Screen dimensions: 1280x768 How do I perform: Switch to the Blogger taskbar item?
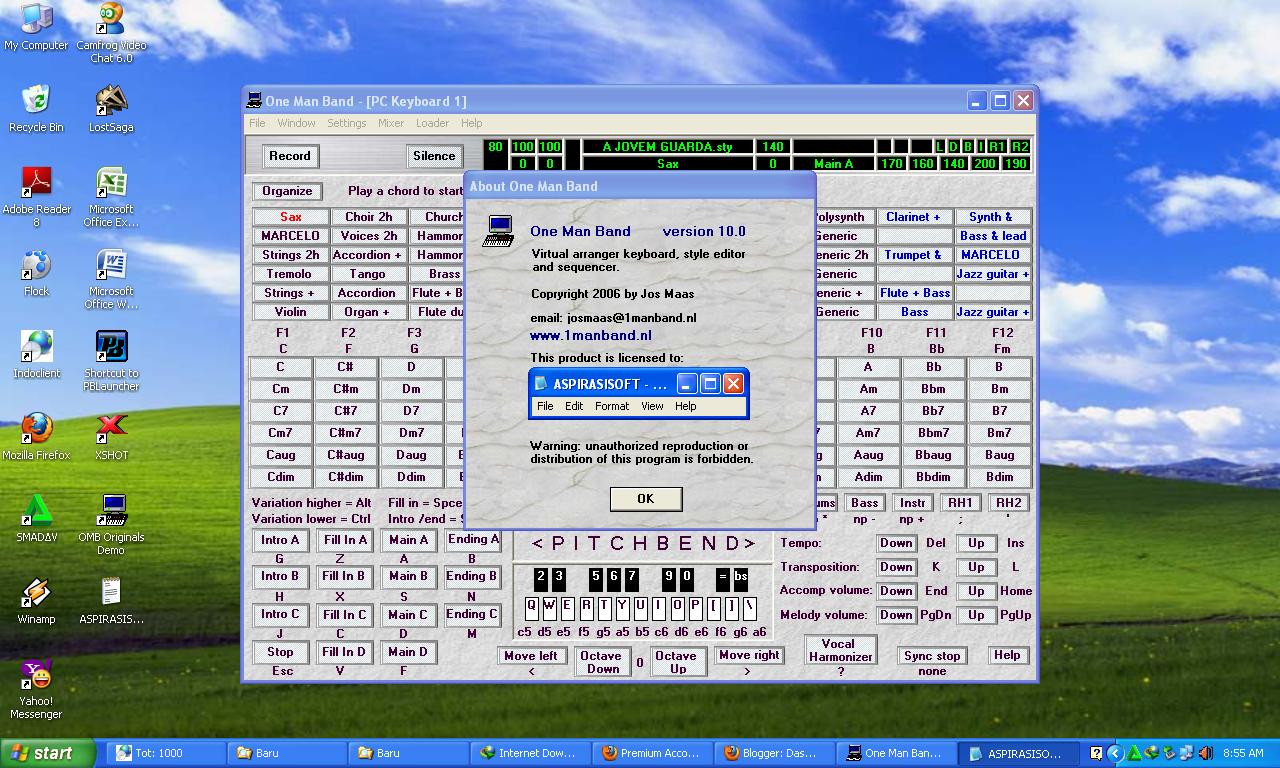point(772,753)
